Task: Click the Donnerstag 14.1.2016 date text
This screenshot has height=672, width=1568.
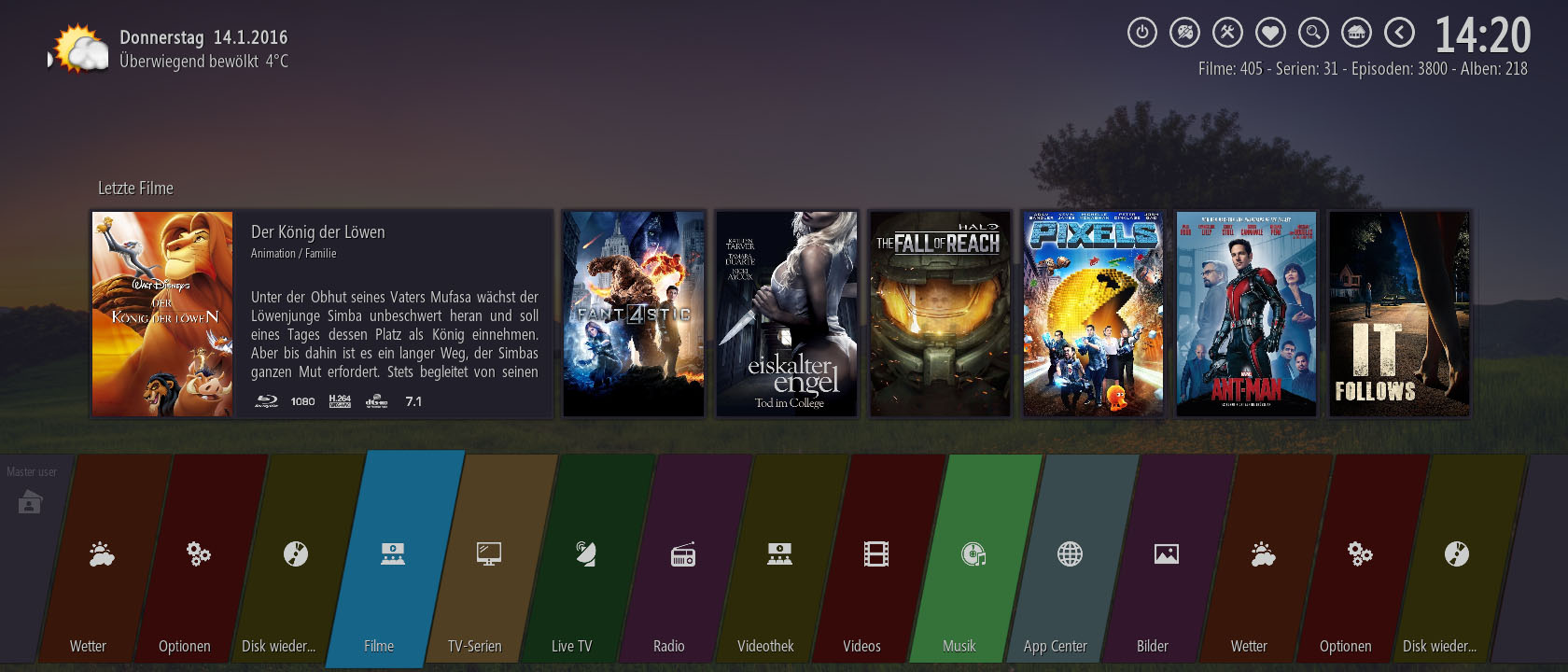Action: pos(203,37)
